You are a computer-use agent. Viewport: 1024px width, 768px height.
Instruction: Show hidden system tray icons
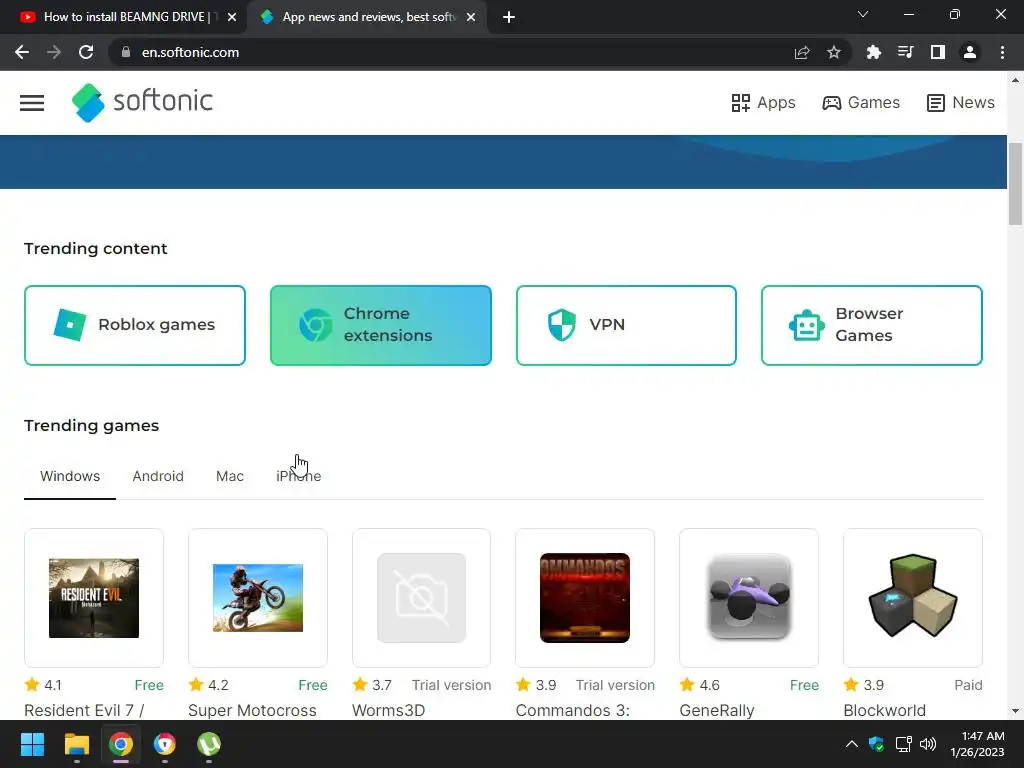pyautogui.click(x=852, y=744)
